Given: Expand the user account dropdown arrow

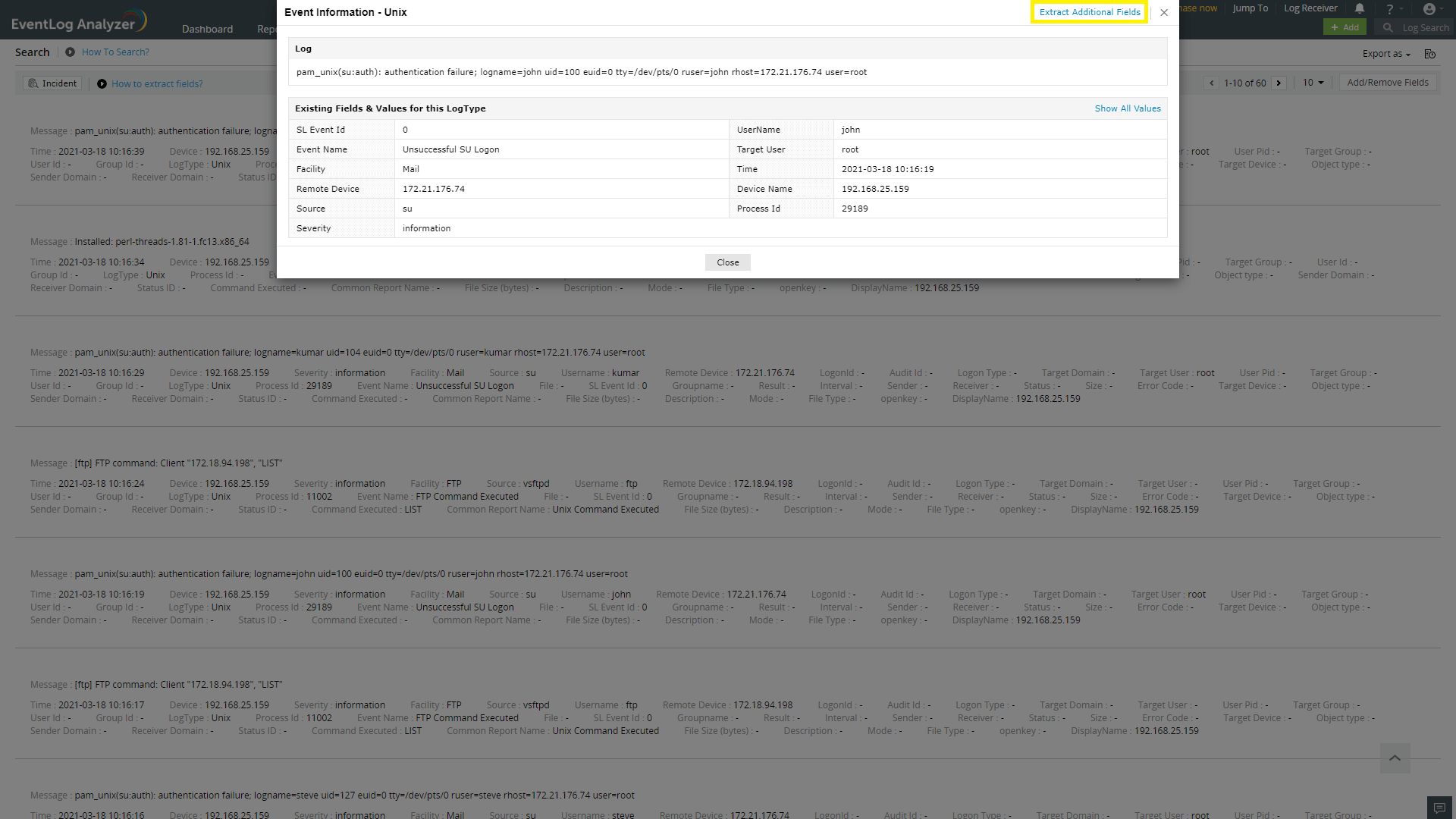Looking at the screenshot, I should (1443, 8).
